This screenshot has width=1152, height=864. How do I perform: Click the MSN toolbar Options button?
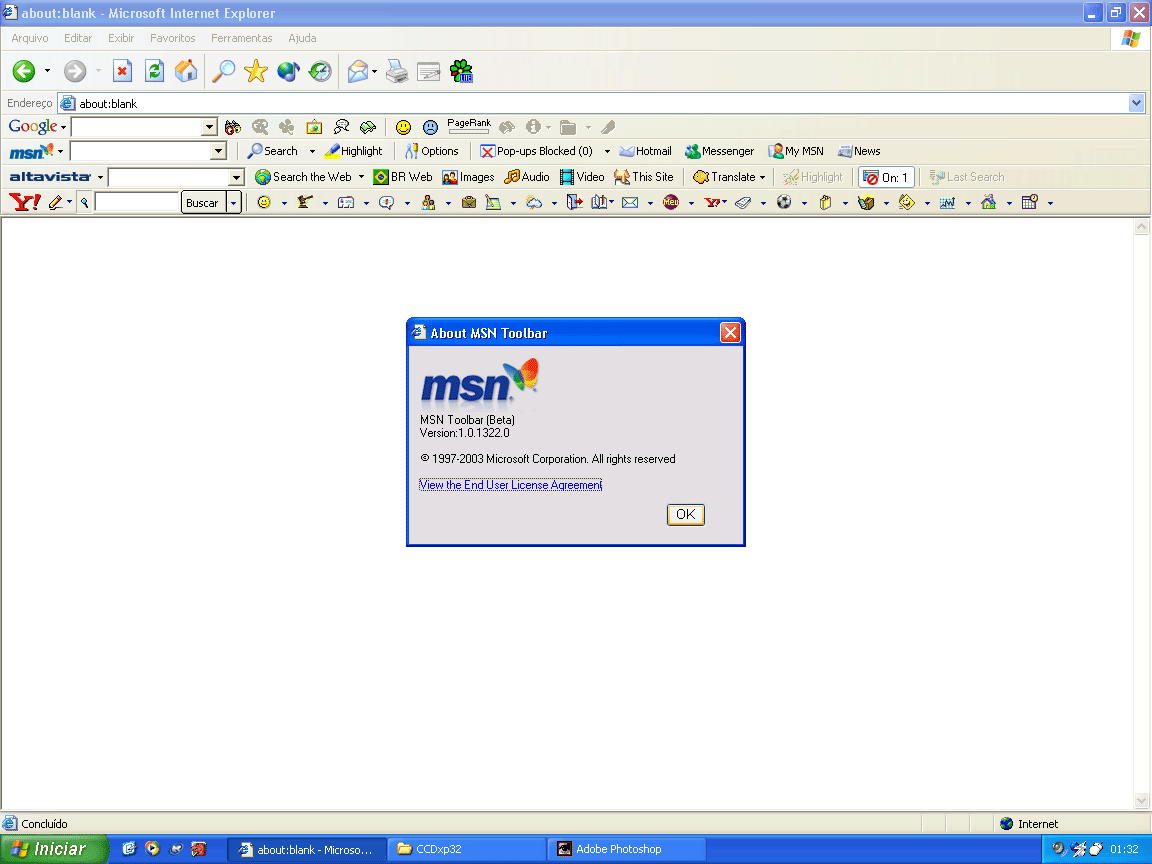point(432,151)
